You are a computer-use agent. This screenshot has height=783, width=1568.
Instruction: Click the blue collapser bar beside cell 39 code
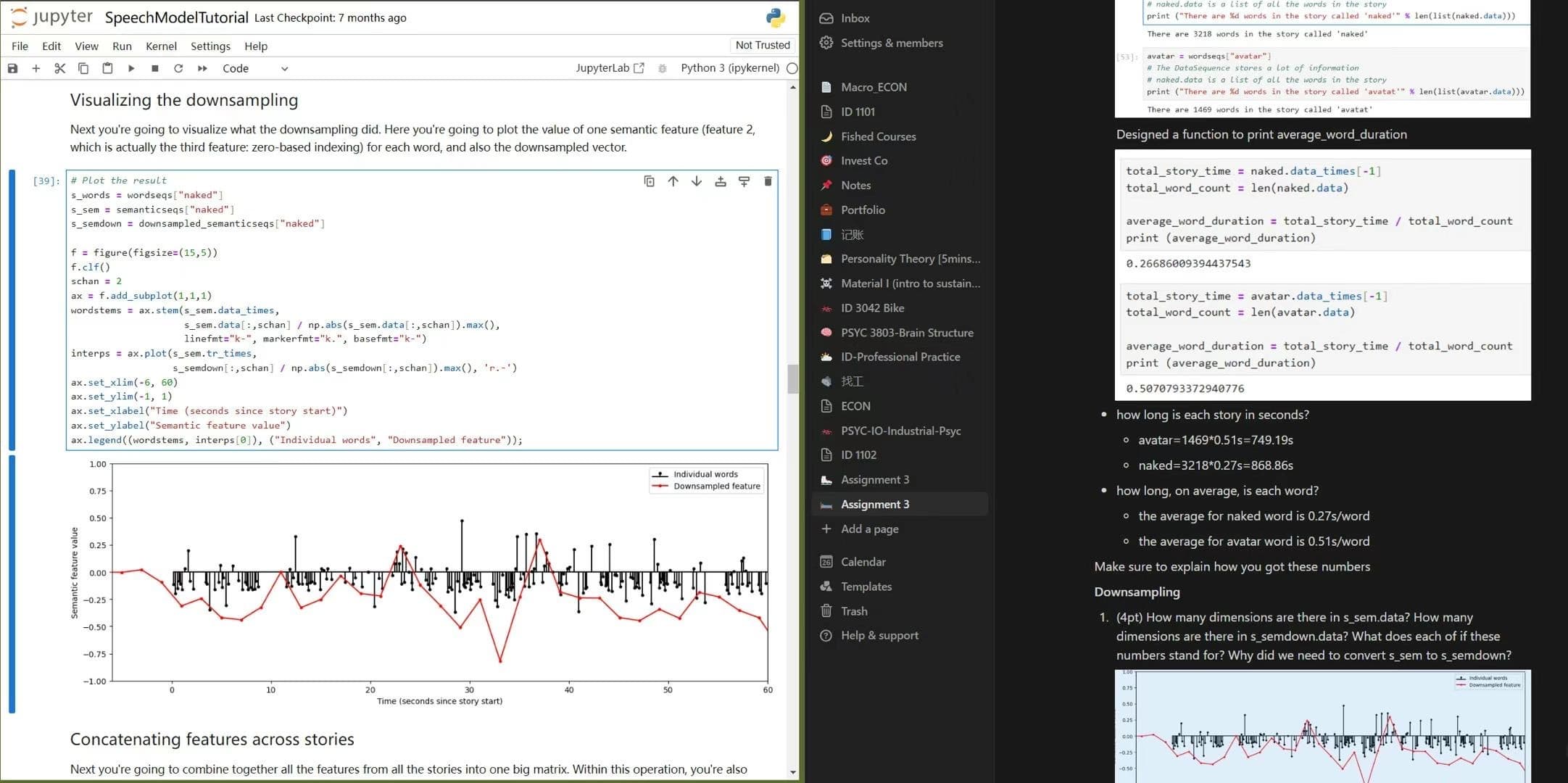12,310
